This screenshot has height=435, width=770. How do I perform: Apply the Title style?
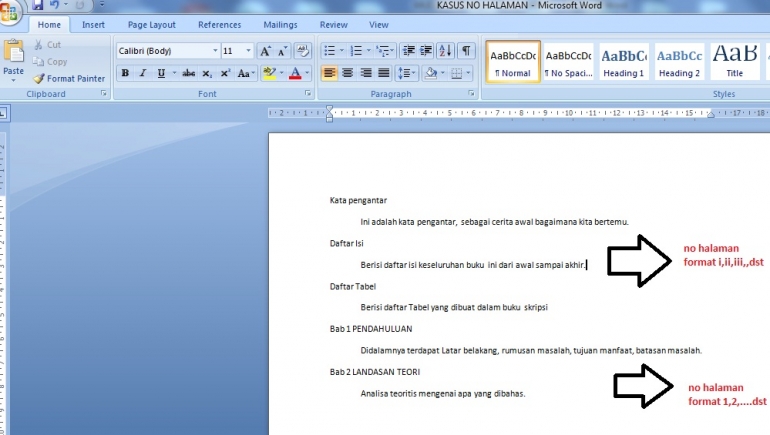(735, 61)
